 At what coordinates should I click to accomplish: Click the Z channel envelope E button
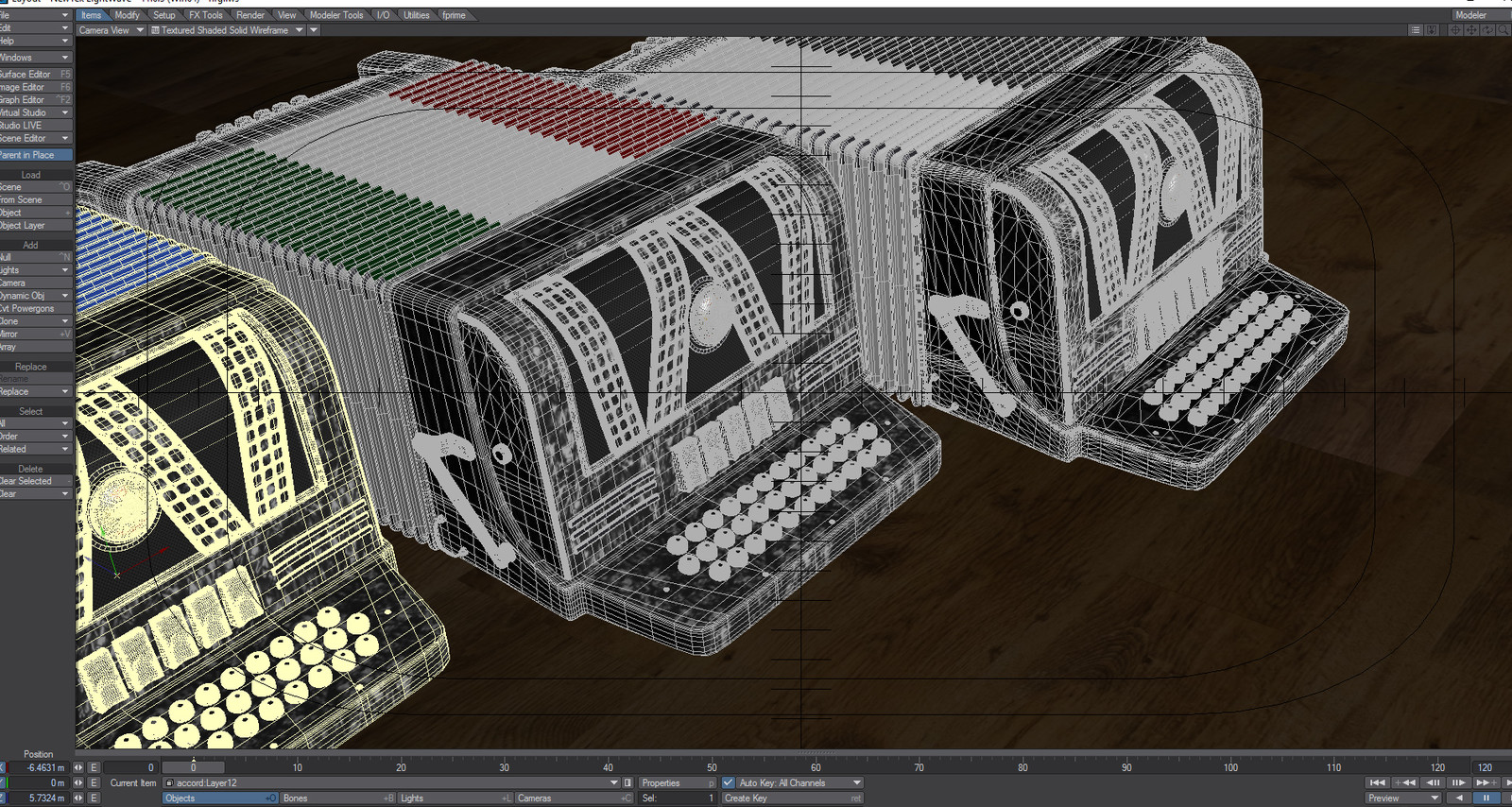(94, 798)
